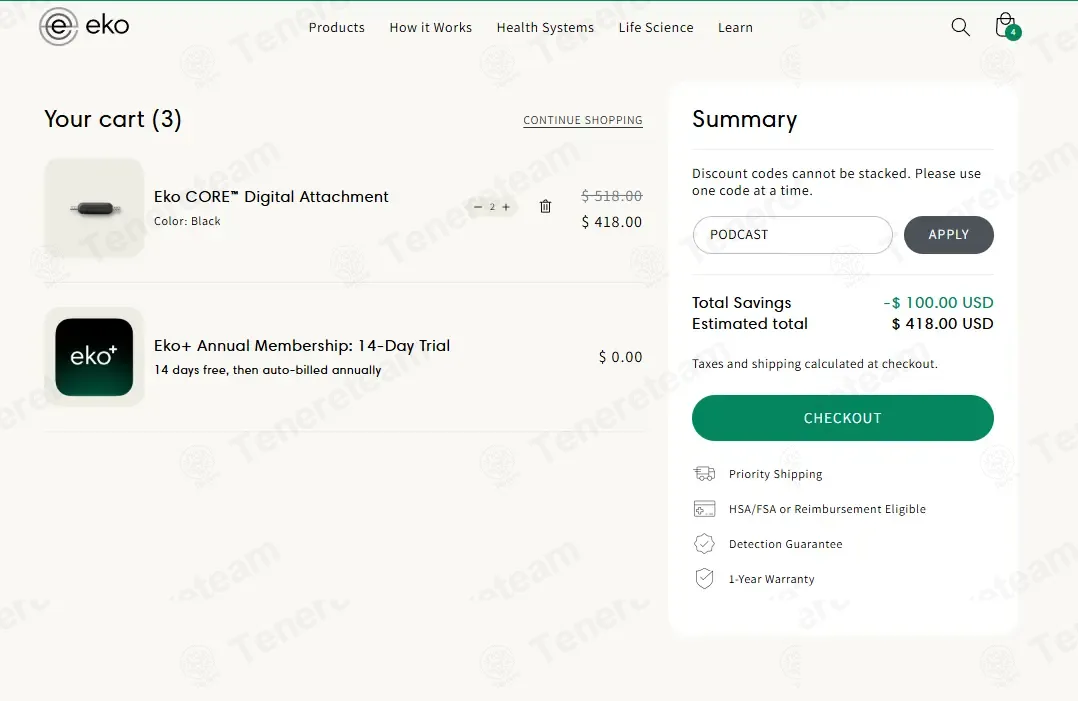The width and height of the screenshot is (1078, 701).
Task: Click taxes and shipping calculated note
Action: click(815, 364)
